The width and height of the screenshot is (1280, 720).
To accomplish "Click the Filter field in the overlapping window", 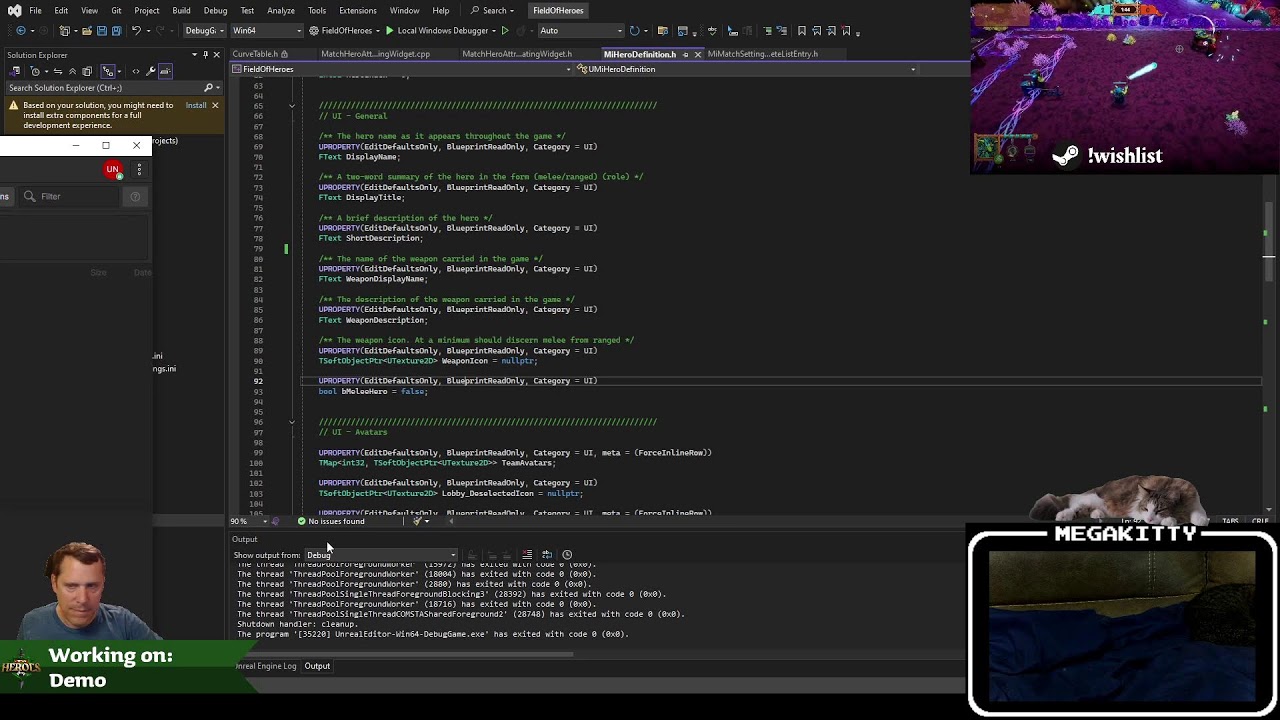I will [x=70, y=196].
